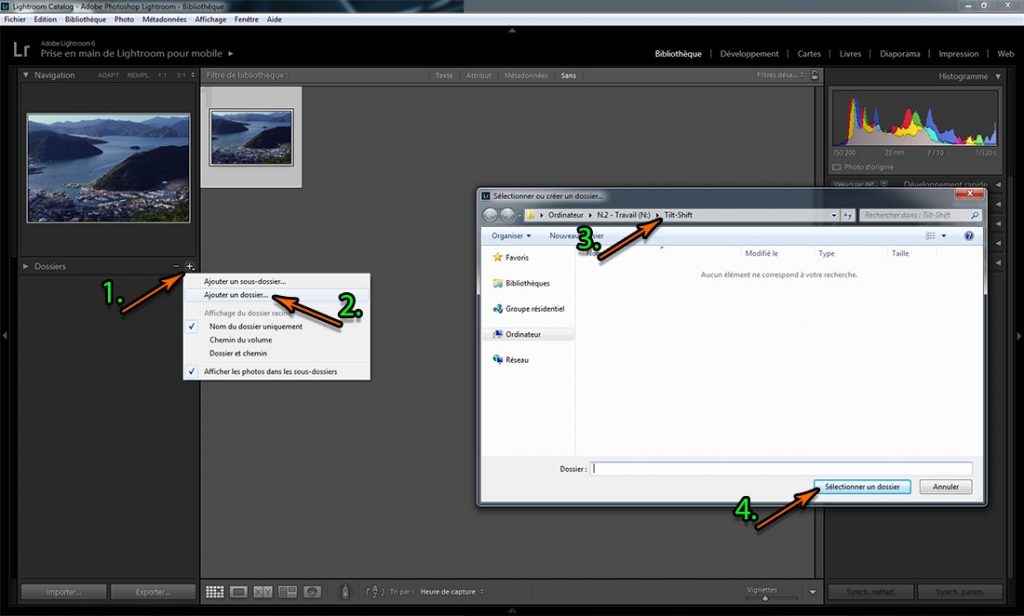This screenshot has height=616, width=1024.
Task: Click 'Sélectionner un dossier' button
Action: click(x=862, y=487)
